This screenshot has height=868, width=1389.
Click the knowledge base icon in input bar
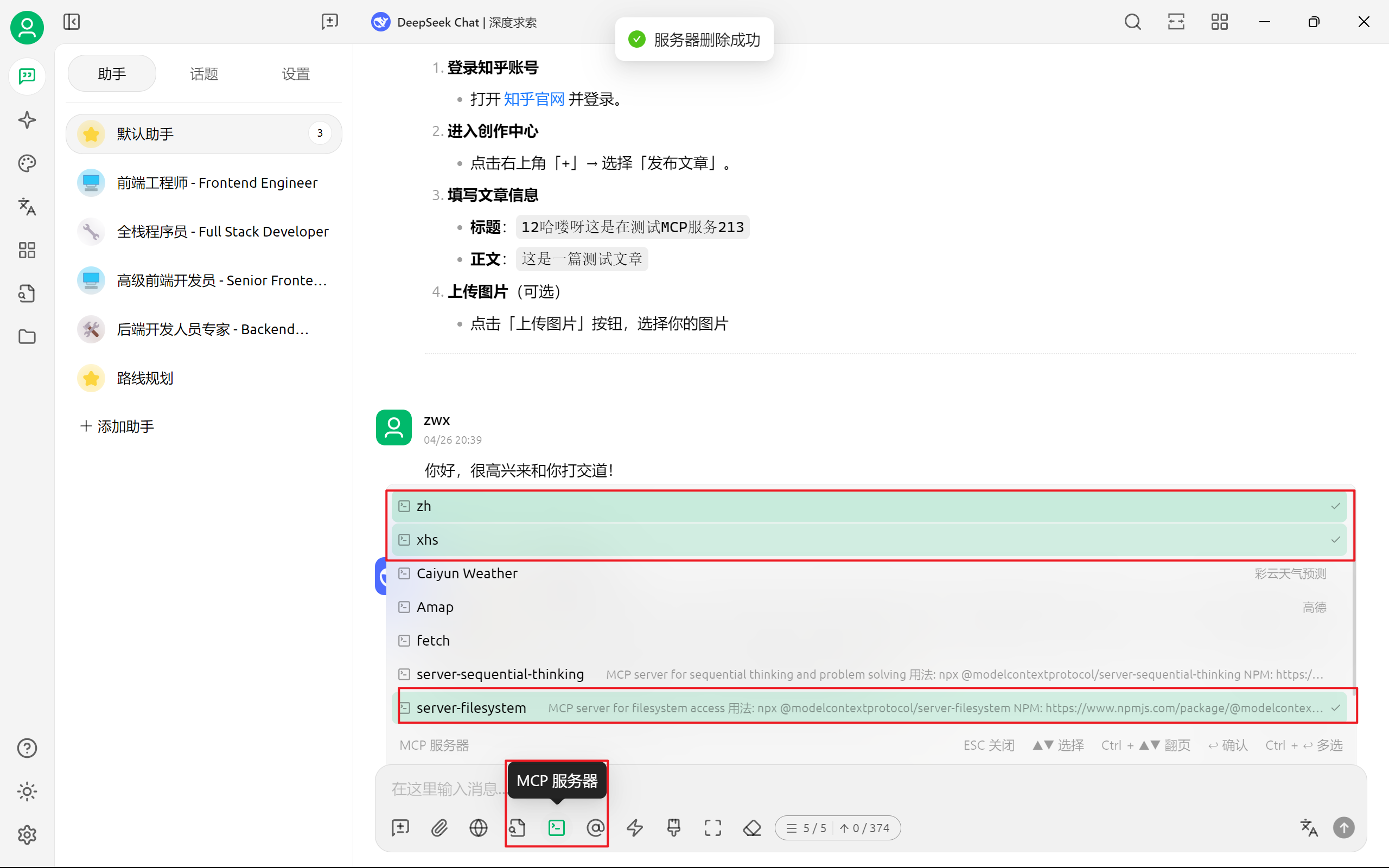click(x=517, y=827)
